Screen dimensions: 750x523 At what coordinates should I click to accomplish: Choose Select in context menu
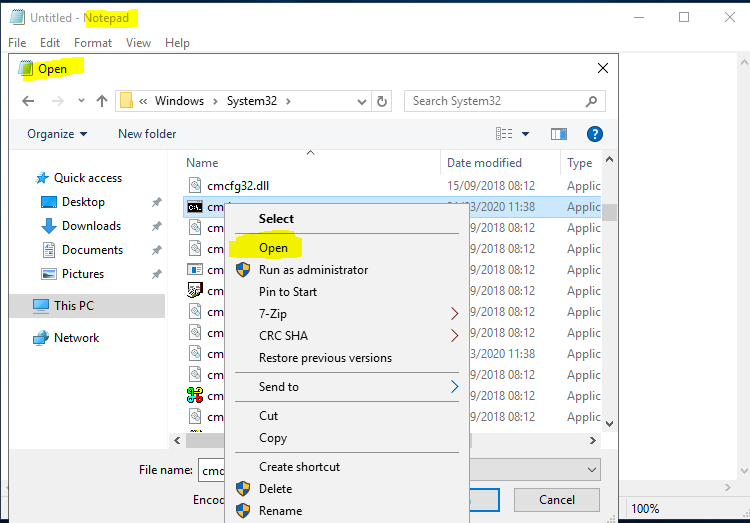click(276, 219)
